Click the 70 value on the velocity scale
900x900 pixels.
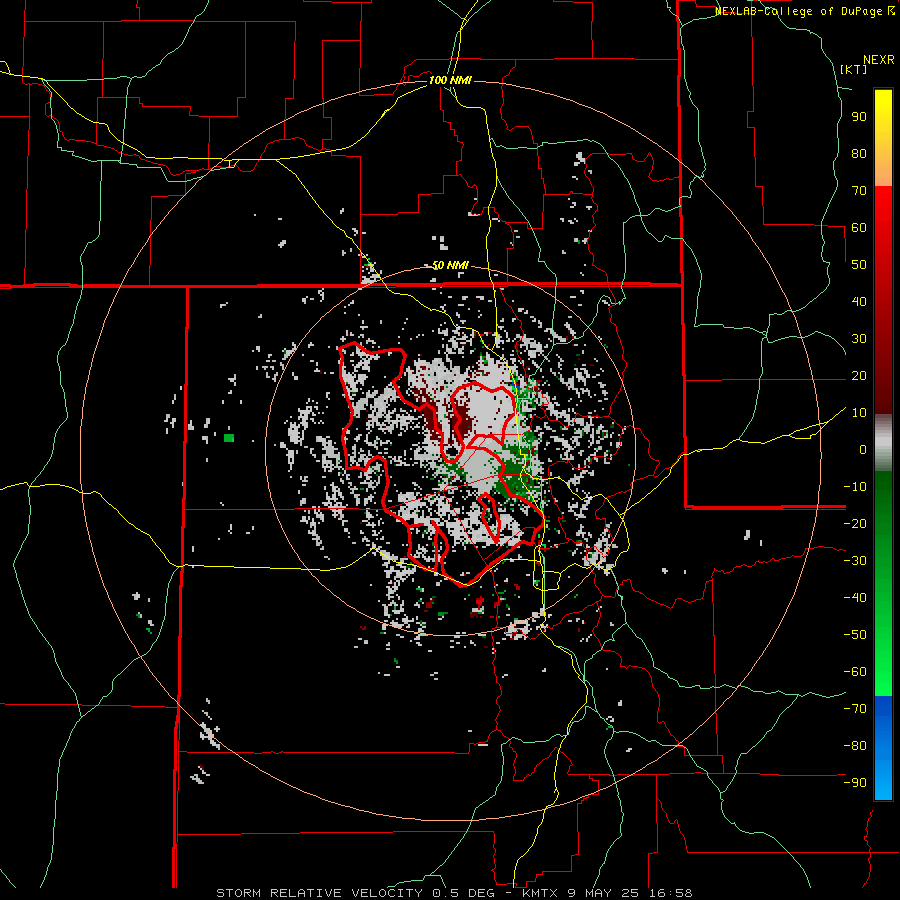point(859,191)
